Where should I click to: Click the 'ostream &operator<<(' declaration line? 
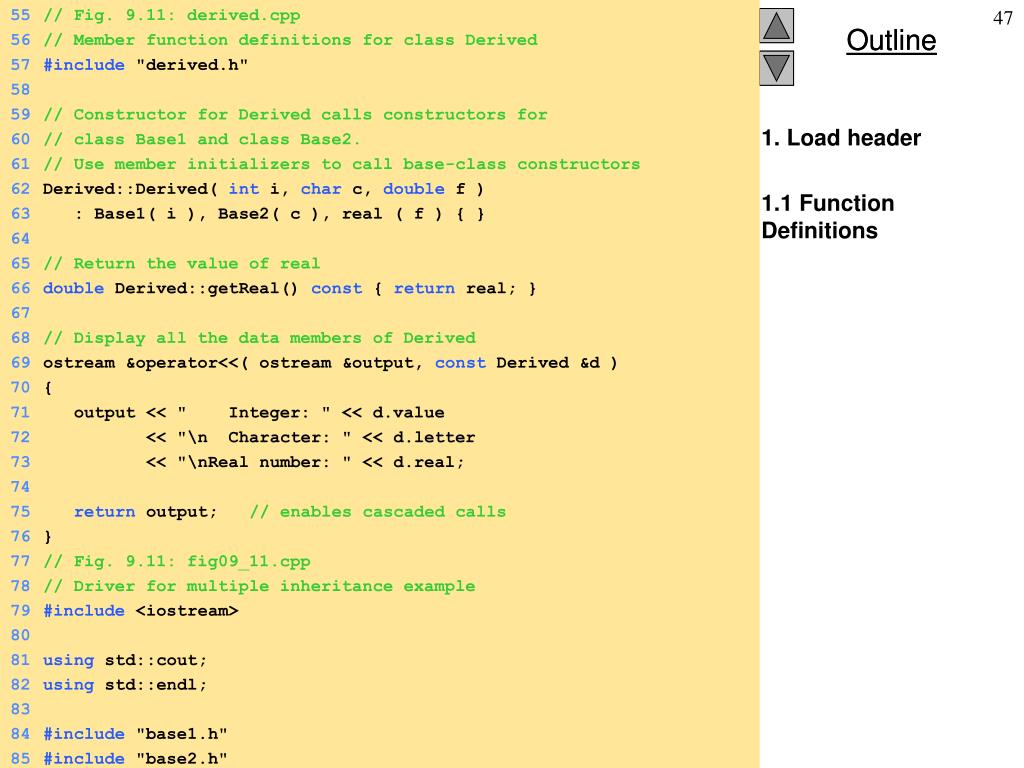pyautogui.click(x=330, y=362)
